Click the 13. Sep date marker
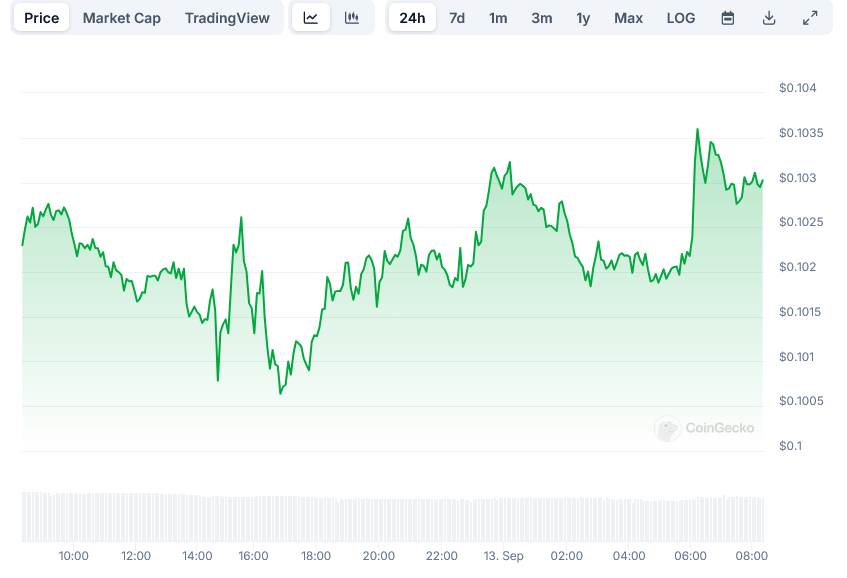This screenshot has width=847, height=578. [504, 556]
